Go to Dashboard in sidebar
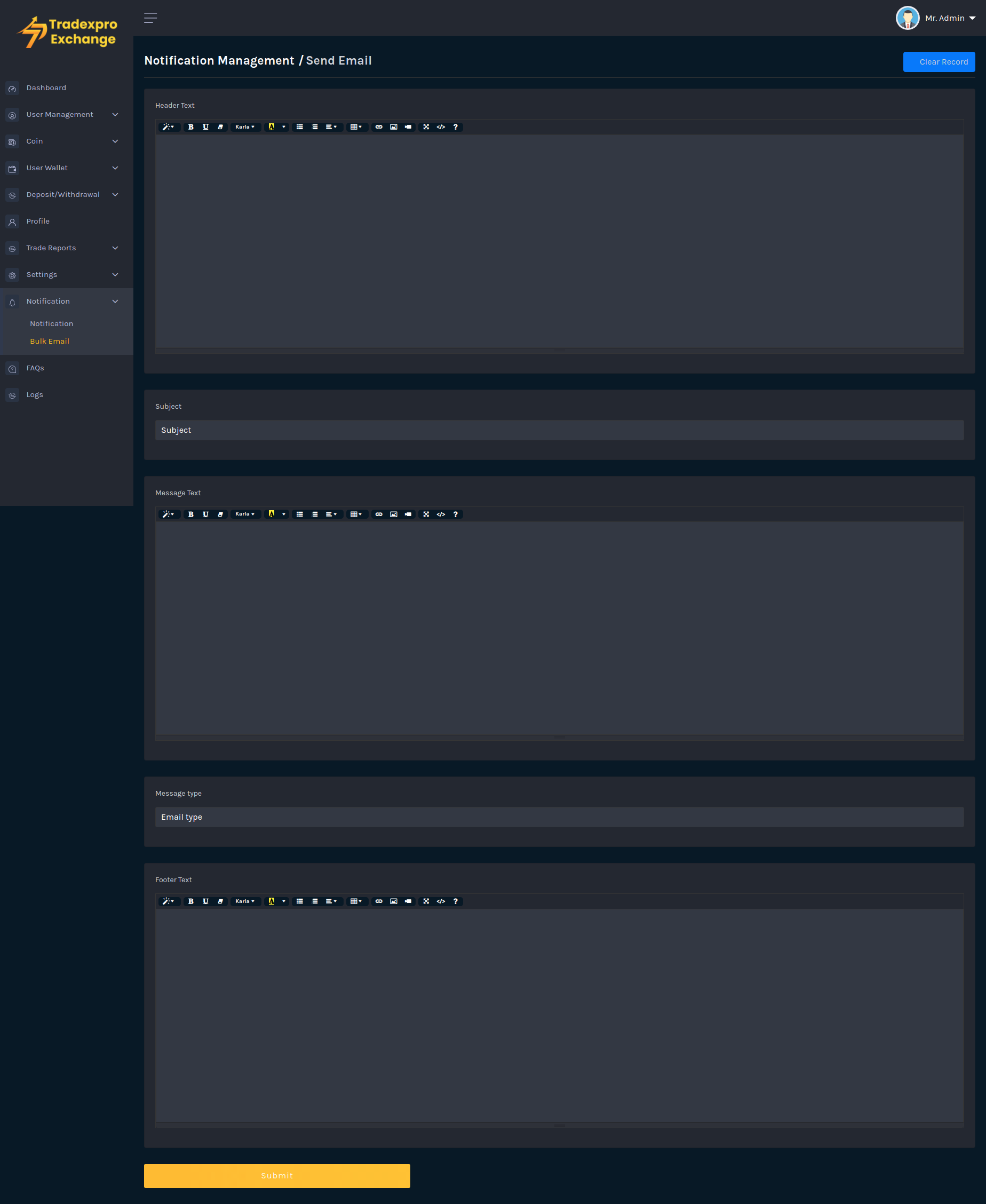 (46, 88)
